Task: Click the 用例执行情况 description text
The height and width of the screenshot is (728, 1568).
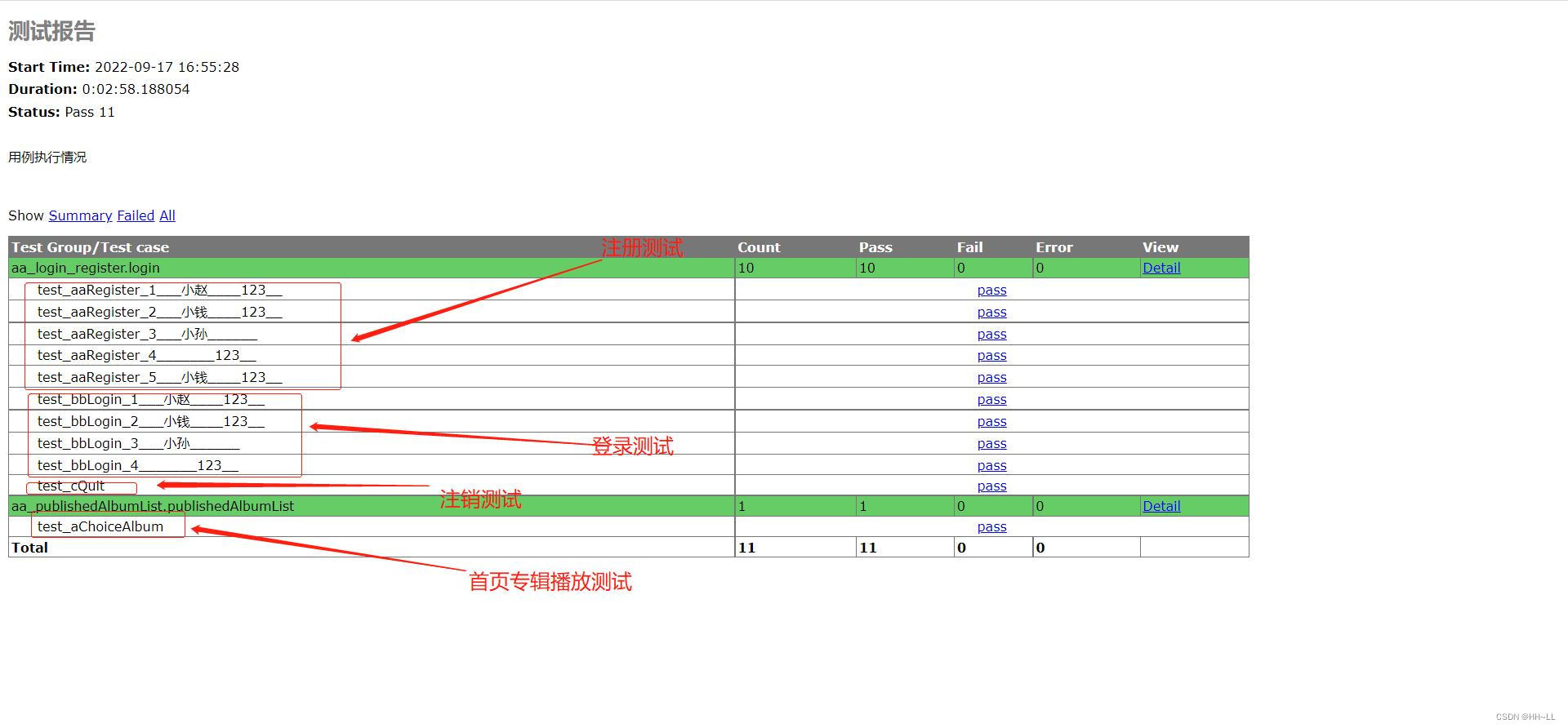Action: pyautogui.click(x=47, y=157)
